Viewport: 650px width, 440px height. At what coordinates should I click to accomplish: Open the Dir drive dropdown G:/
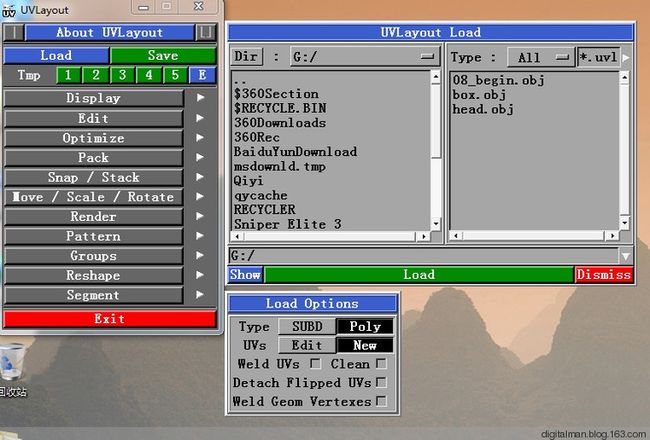(x=365, y=56)
